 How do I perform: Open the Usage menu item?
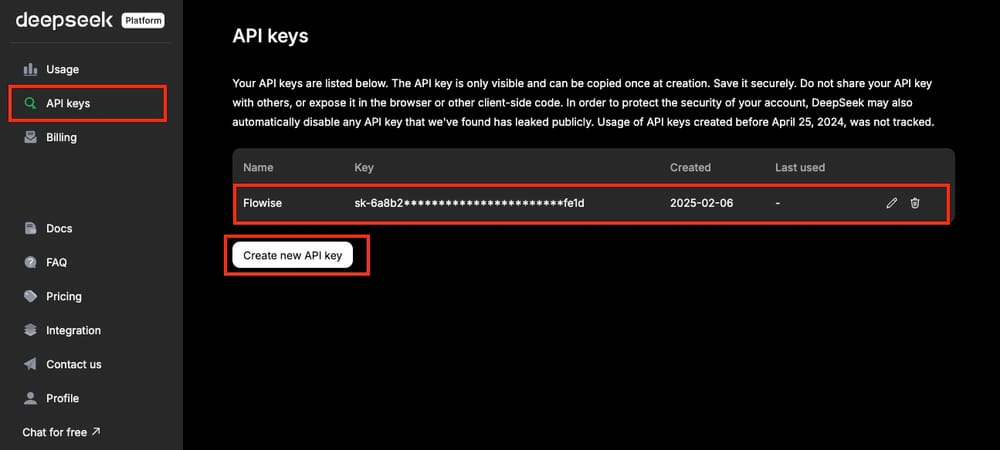pyautogui.click(x=62, y=69)
